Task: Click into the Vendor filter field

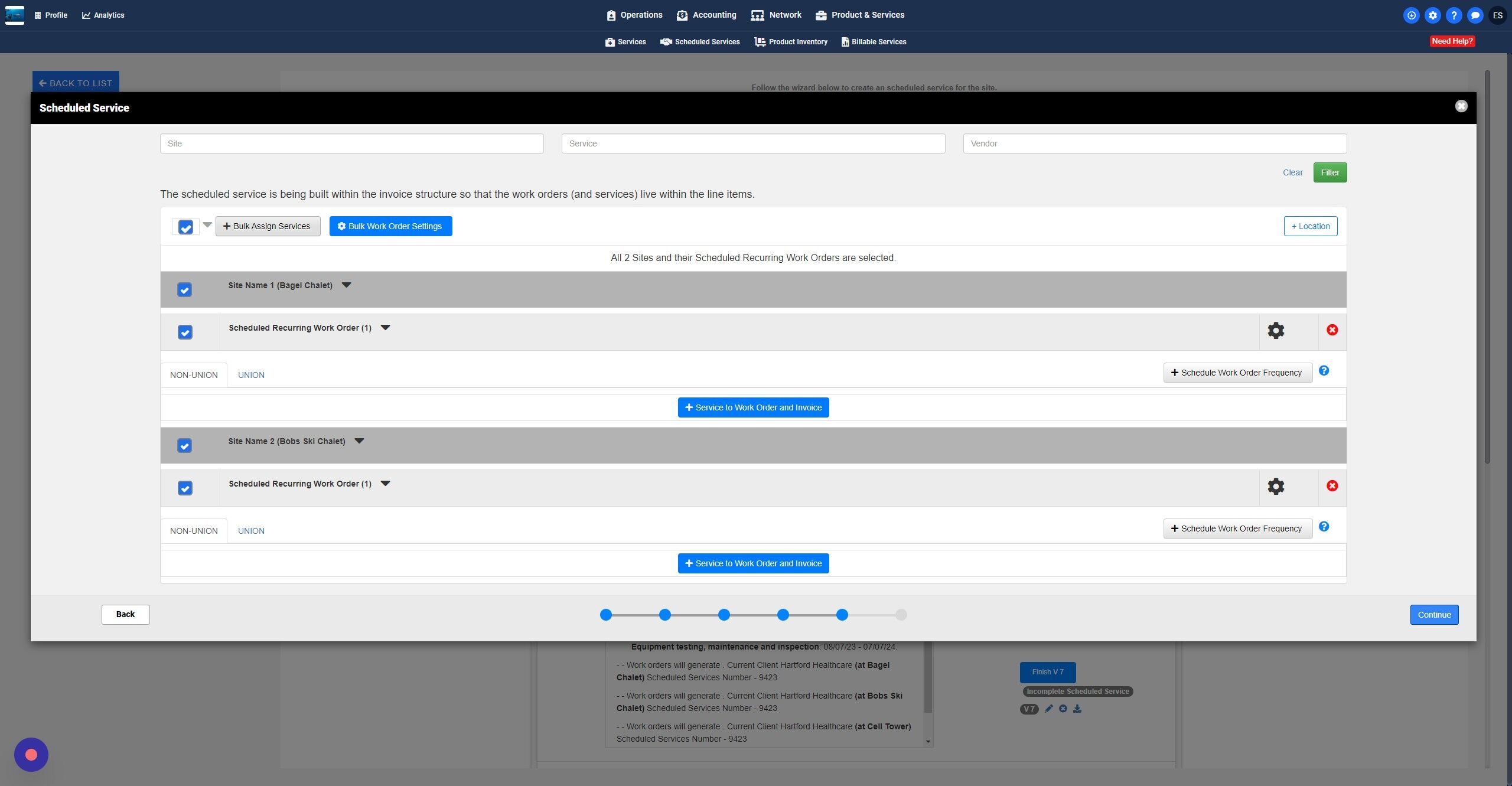Action: click(1154, 143)
